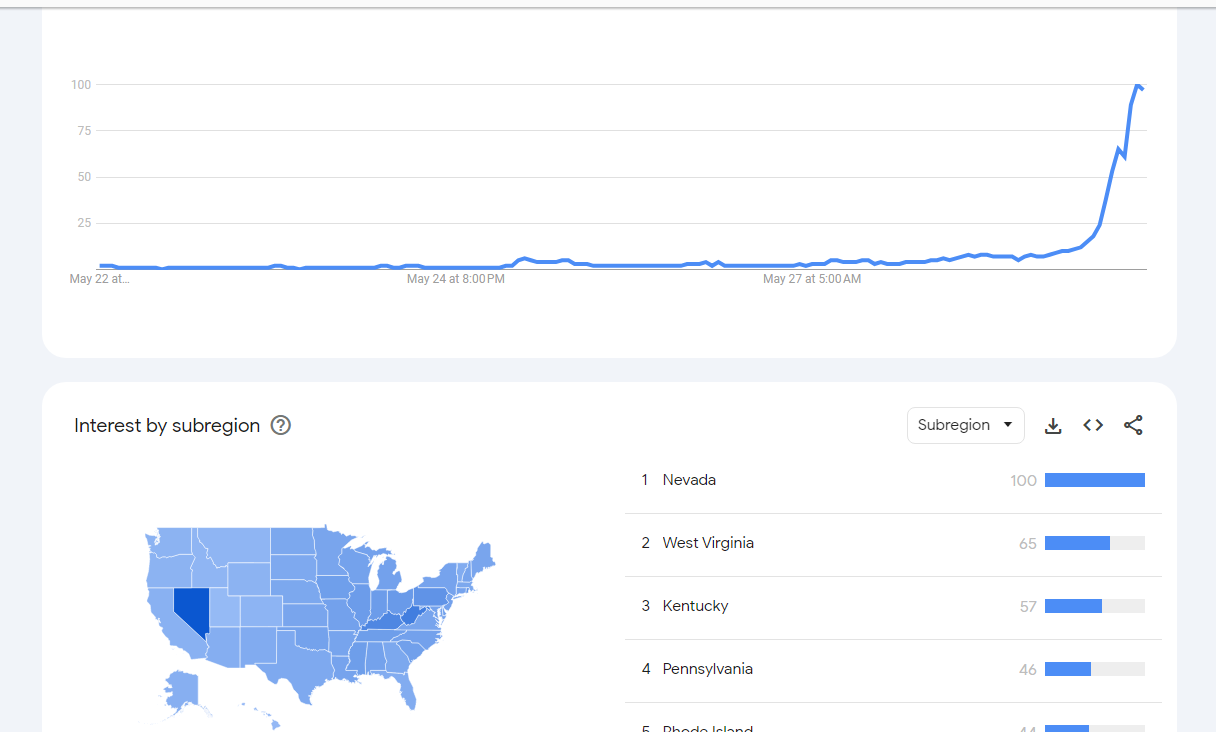1216x732 pixels.
Task: Click Nevada's full blue interest bar
Action: (1095, 480)
